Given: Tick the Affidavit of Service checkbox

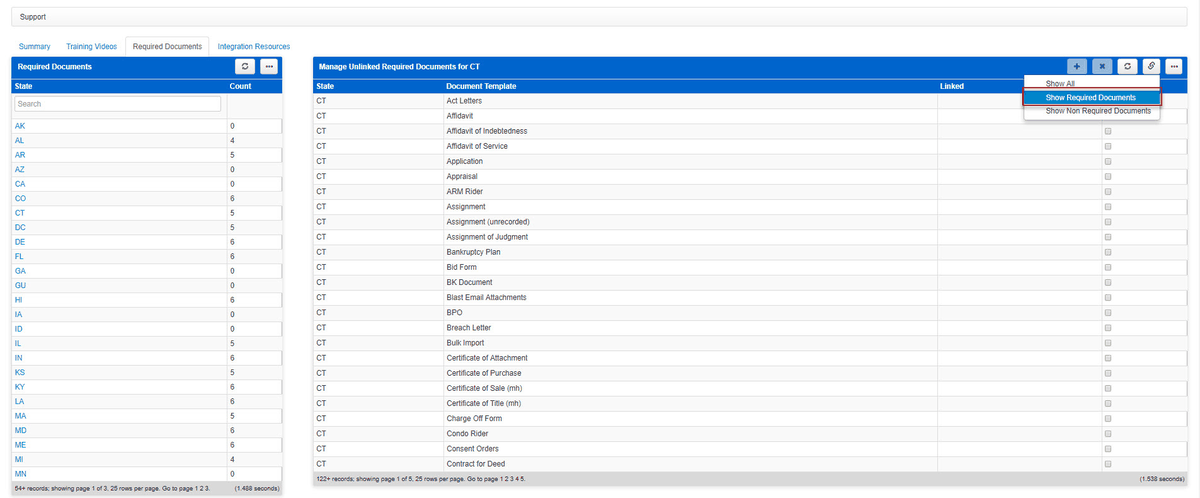Looking at the screenshot, I should tap(1107, 146).
